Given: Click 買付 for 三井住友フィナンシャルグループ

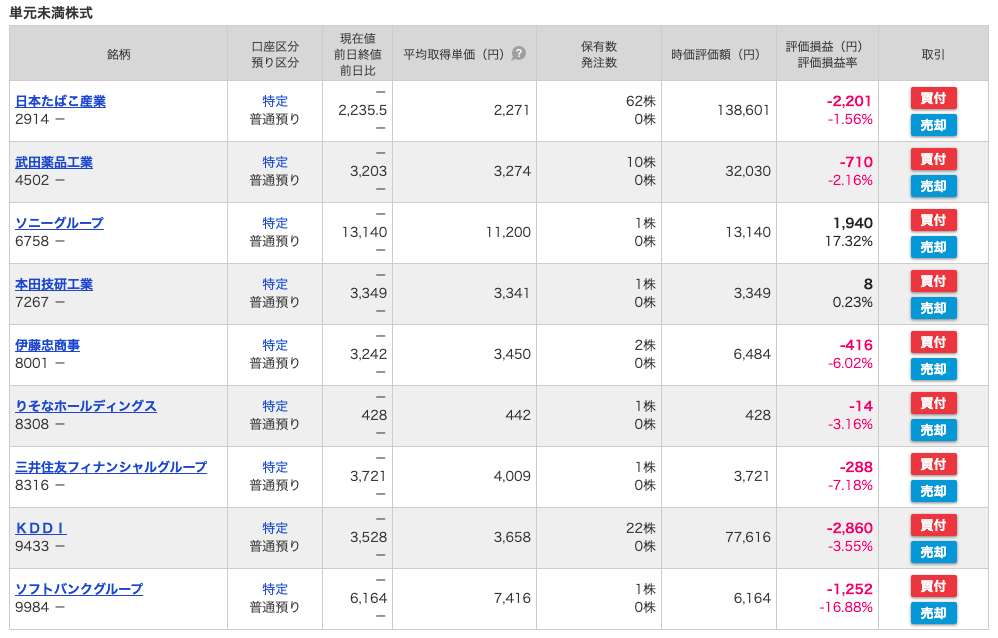Looking at the screenshot, I should [933, 464].
